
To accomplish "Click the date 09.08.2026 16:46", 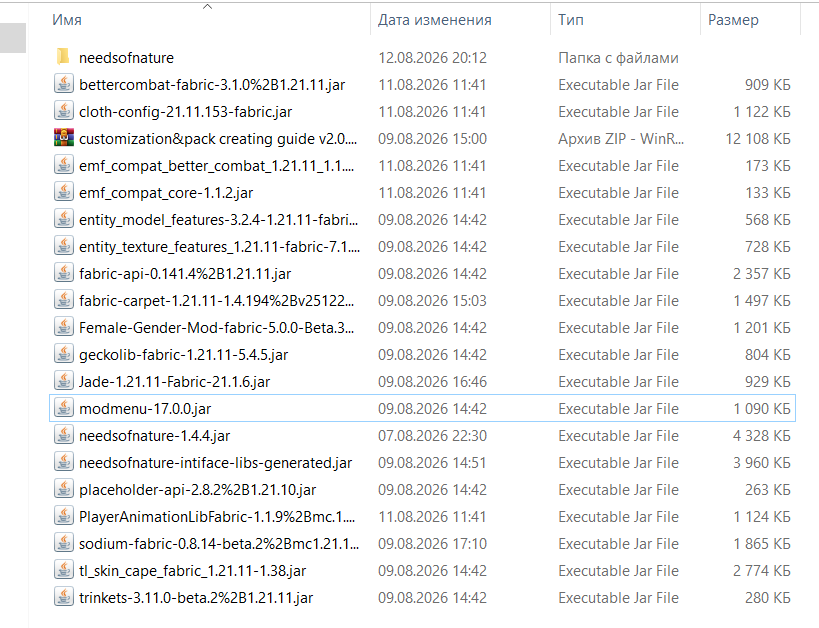I will [x=432, y=382].
